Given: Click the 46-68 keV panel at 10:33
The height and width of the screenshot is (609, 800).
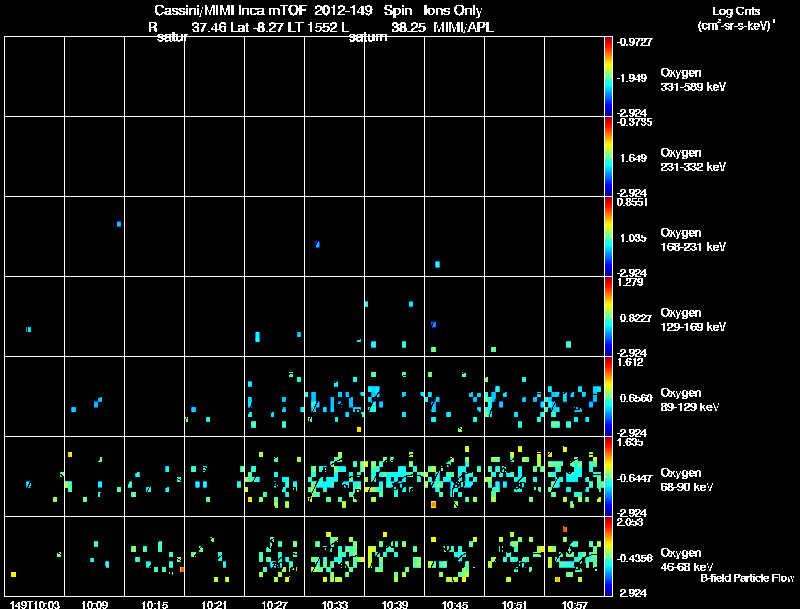Looking at the screenshot, I should (335, 556).
